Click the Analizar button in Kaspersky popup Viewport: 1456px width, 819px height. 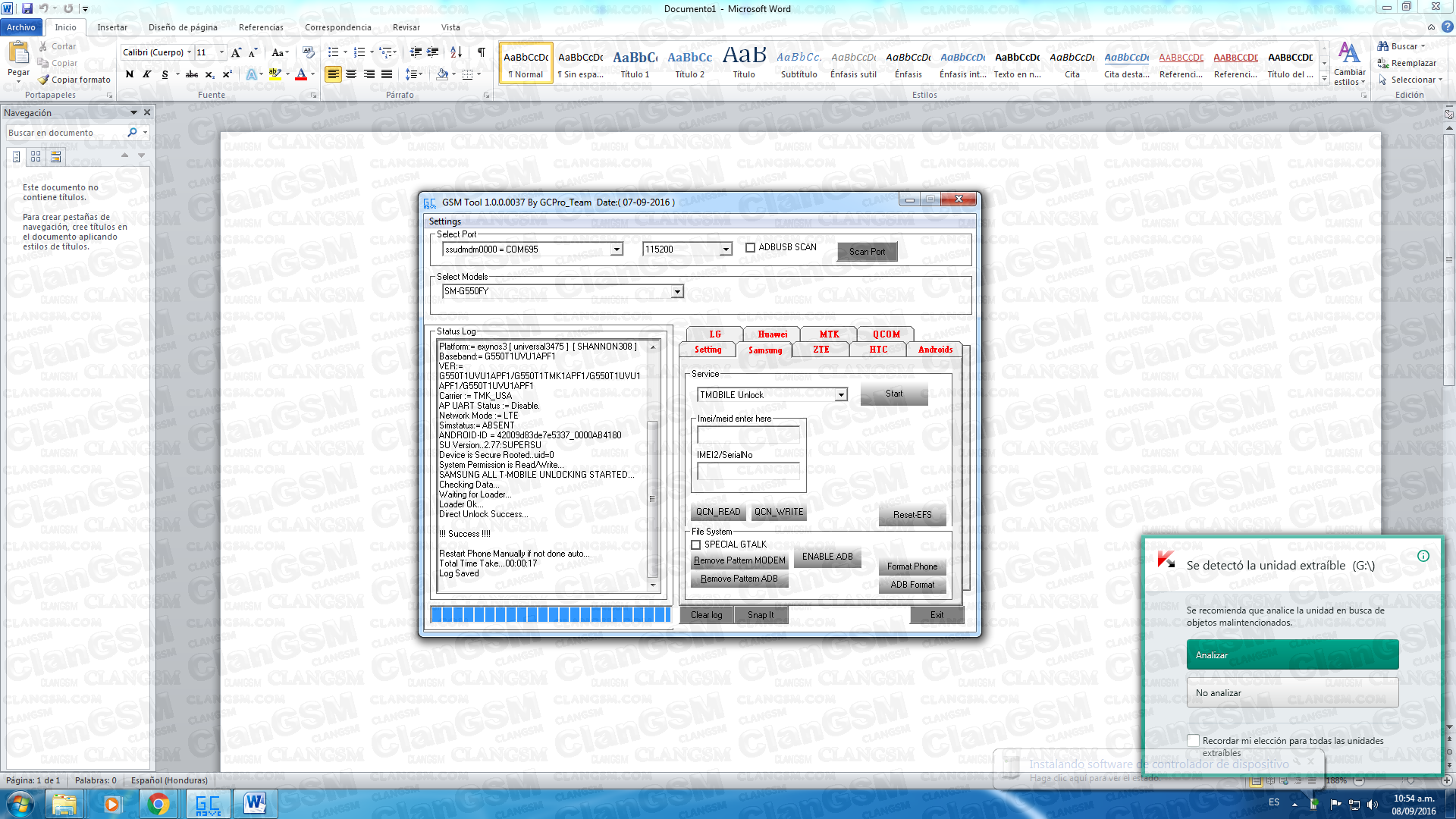(x=1292, y=655)
